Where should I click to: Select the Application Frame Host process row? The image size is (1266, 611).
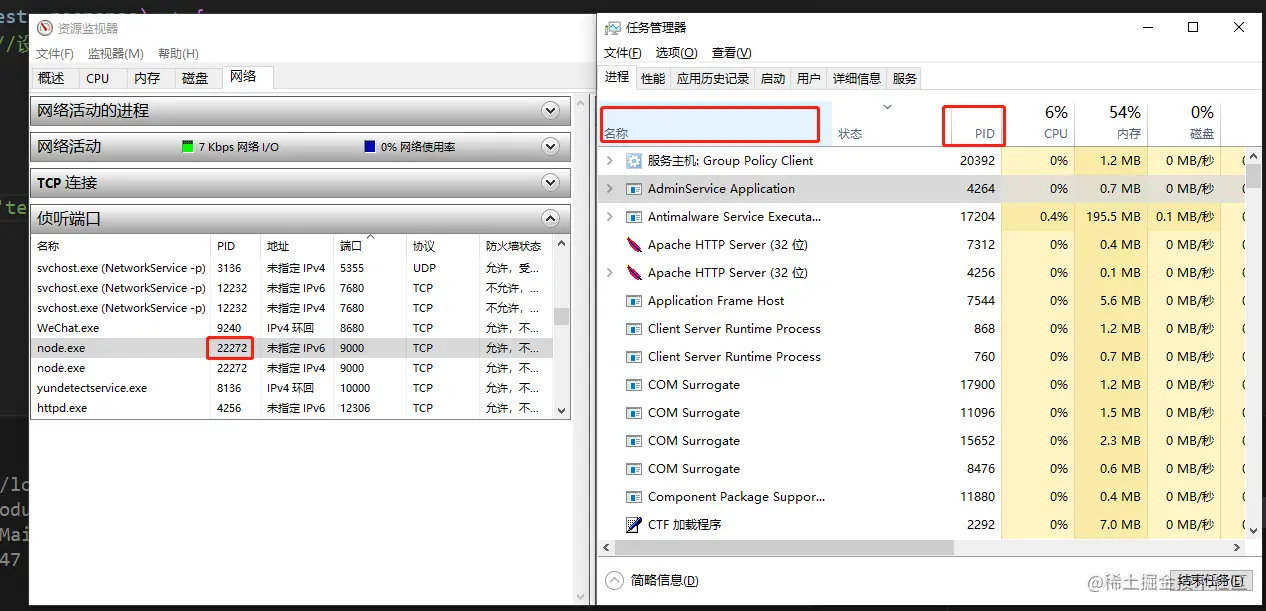pos(922,300)
